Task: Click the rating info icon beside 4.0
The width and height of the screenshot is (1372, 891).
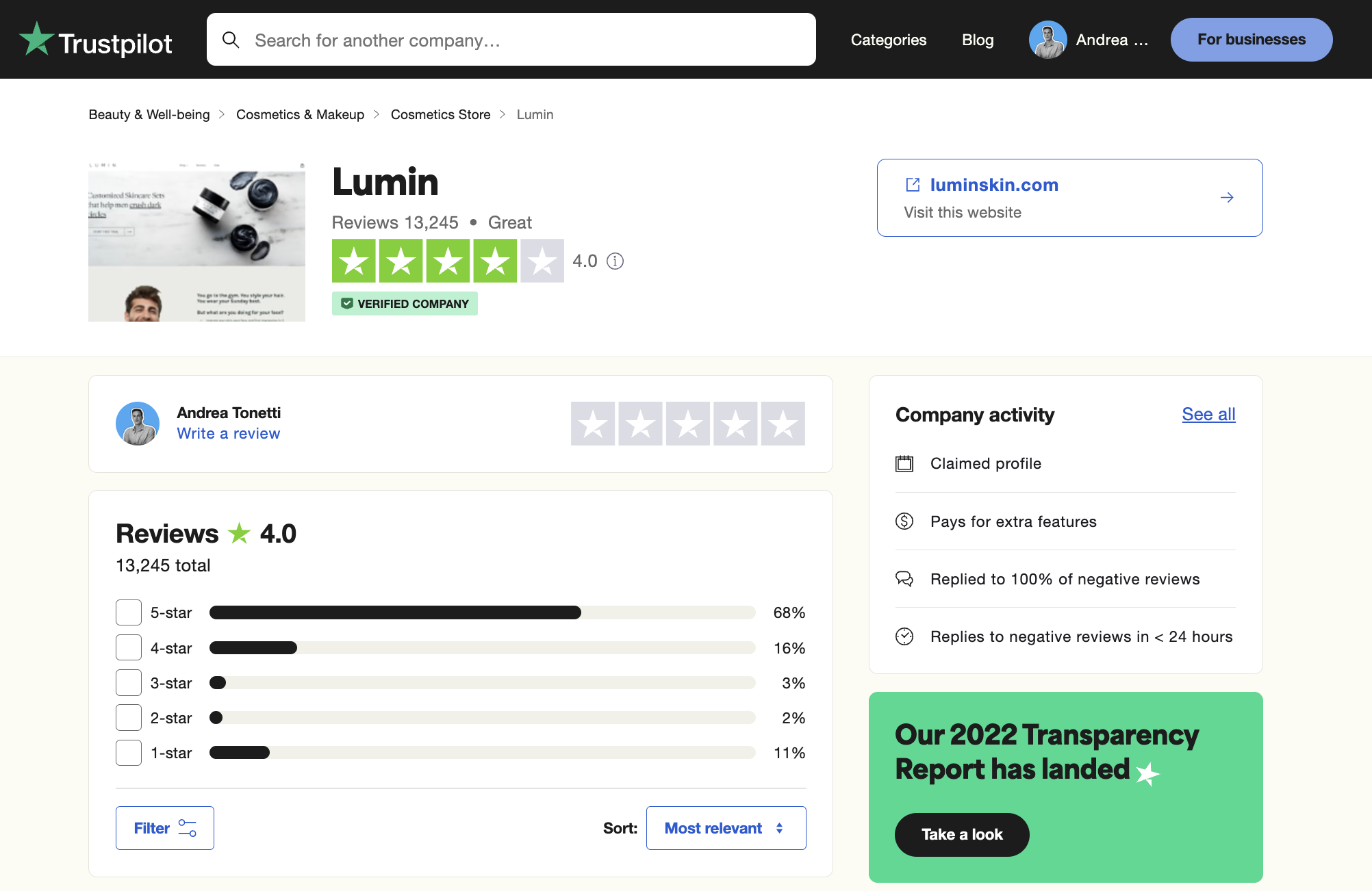Action: [x=615, y=261]
